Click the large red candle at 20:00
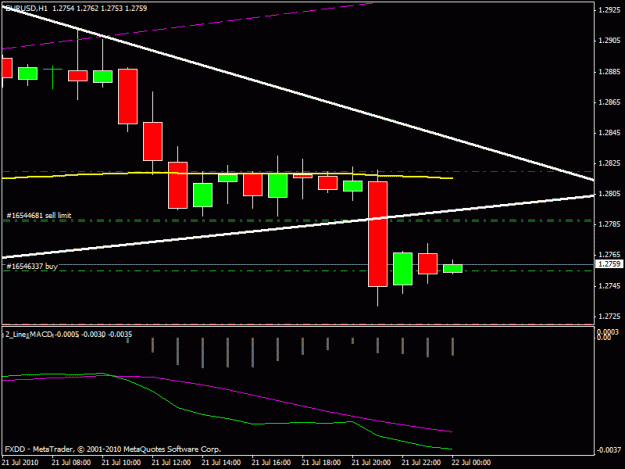Screen dimensions: 625x469 377,234
